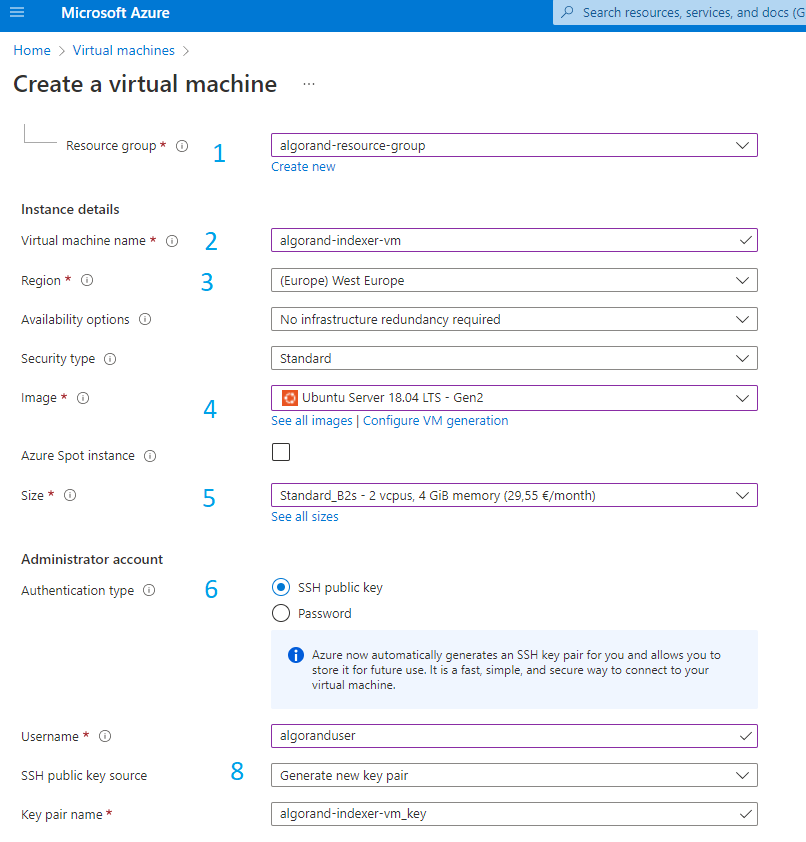
Task: Click the info icon beside Size
Action: pos(70,495)
